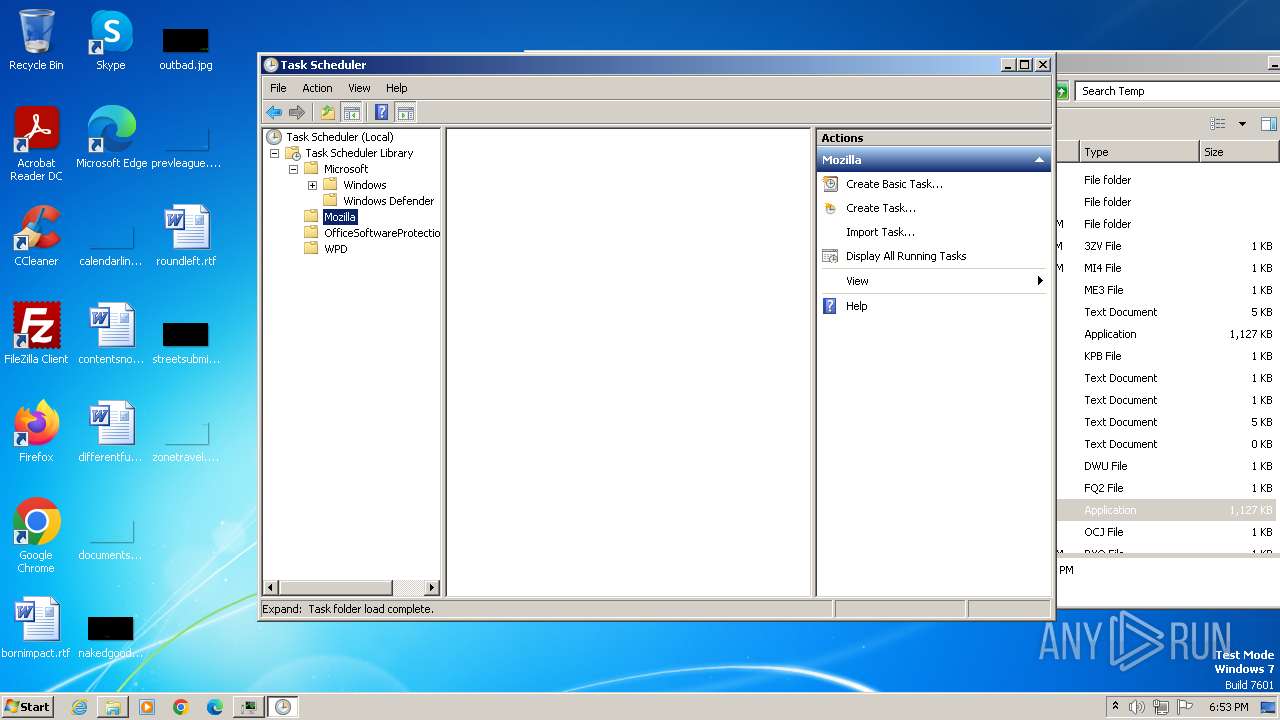Open the Action menu
1280x720 pixels.
point(317,88)
